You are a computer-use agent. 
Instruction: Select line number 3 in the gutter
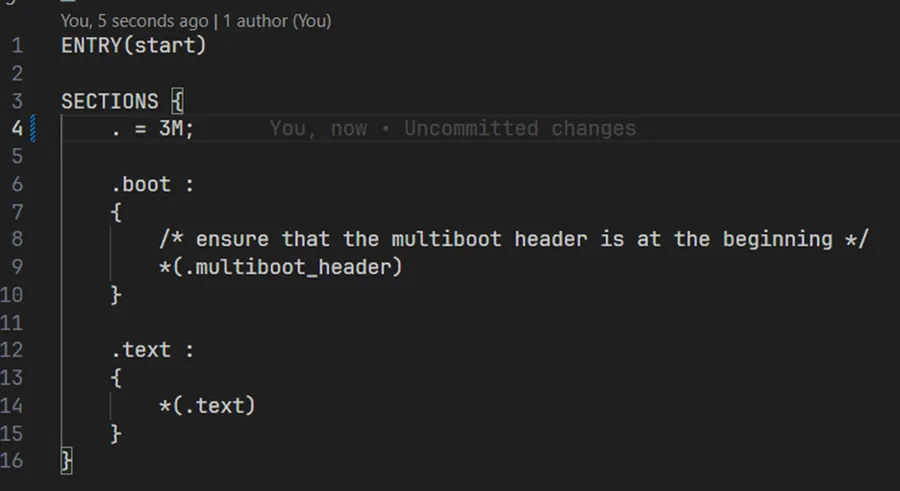point(17,101)
